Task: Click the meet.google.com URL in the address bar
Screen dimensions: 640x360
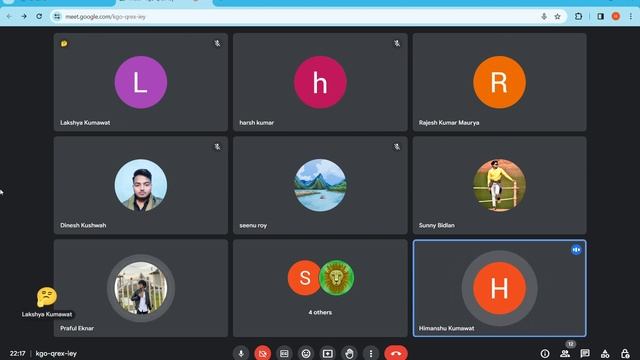Action: tap(105, 17)
